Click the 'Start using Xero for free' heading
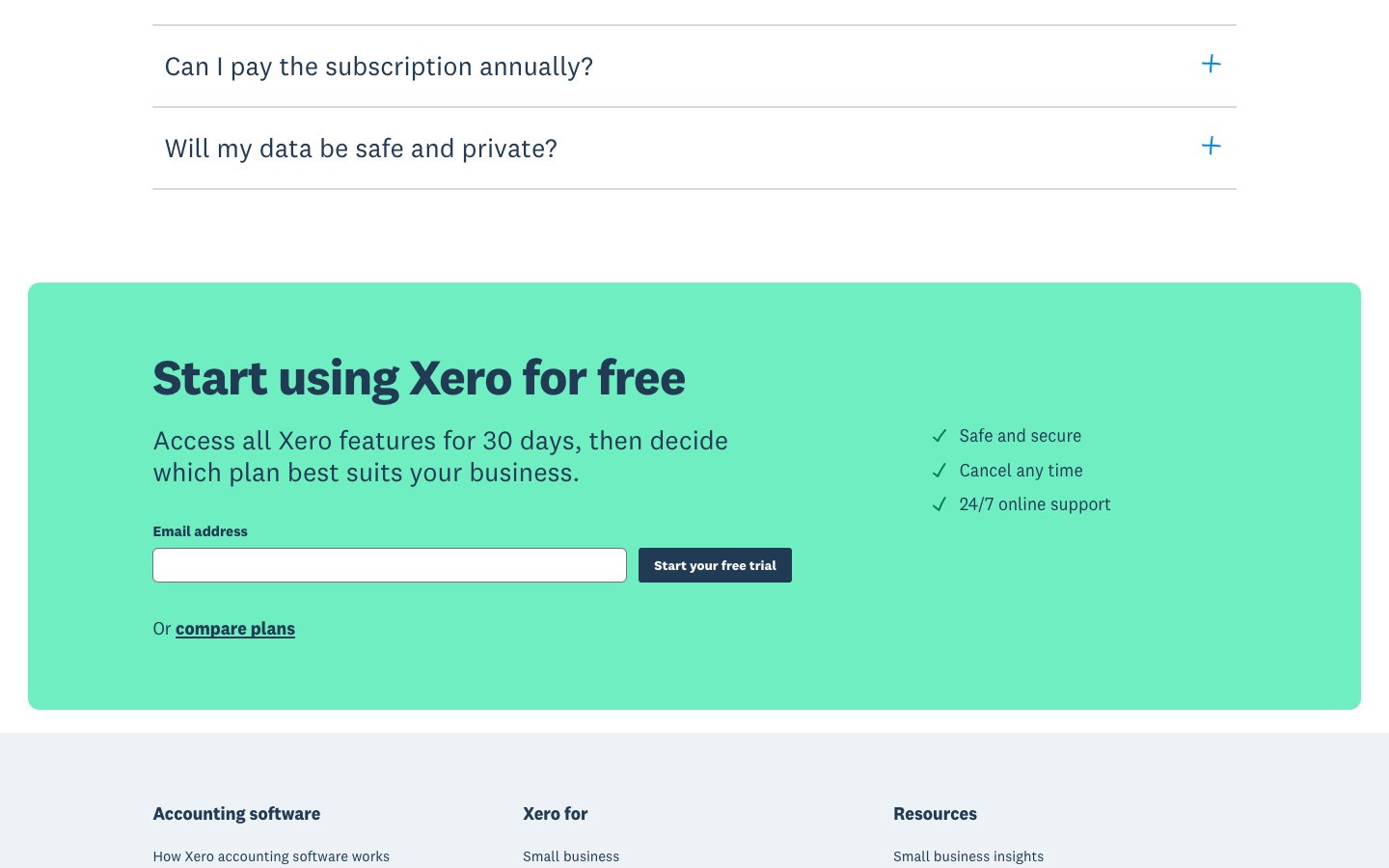Screen dimensions: 1389x868 tap(419, 378)
